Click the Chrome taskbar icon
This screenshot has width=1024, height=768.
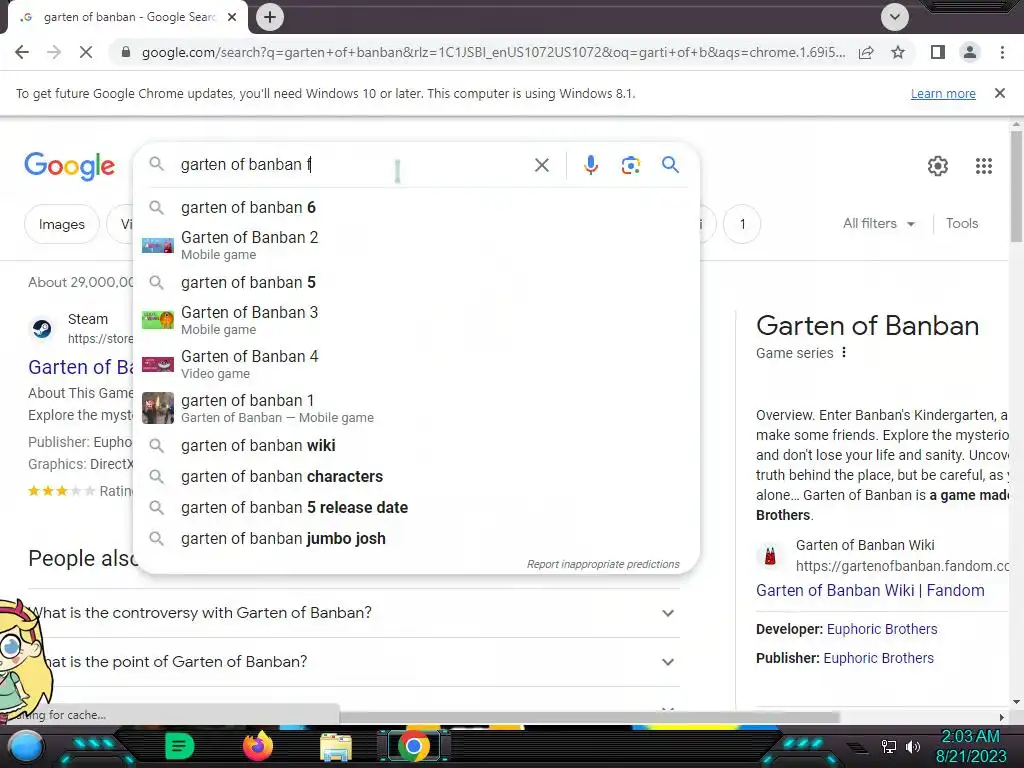(x=413, y=746)
